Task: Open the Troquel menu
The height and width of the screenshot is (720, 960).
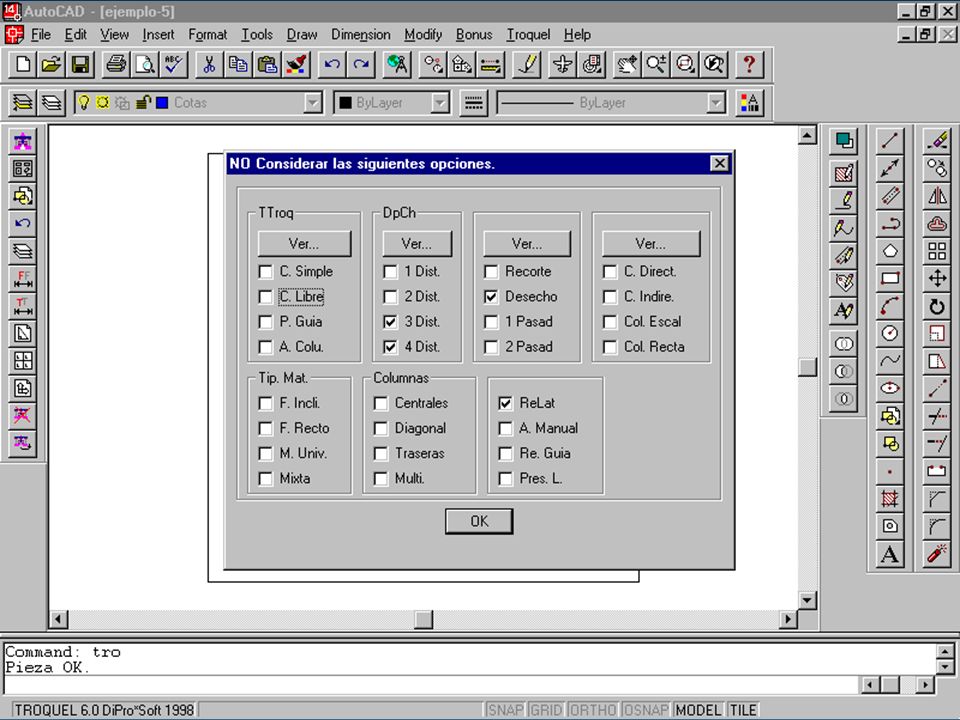Action: coord(528,35)
